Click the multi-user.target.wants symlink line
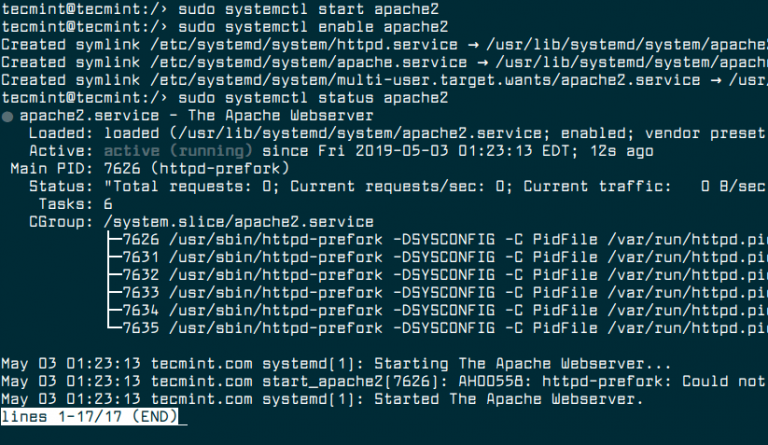The width and height of the screenshot is (768, 445). 380,80
